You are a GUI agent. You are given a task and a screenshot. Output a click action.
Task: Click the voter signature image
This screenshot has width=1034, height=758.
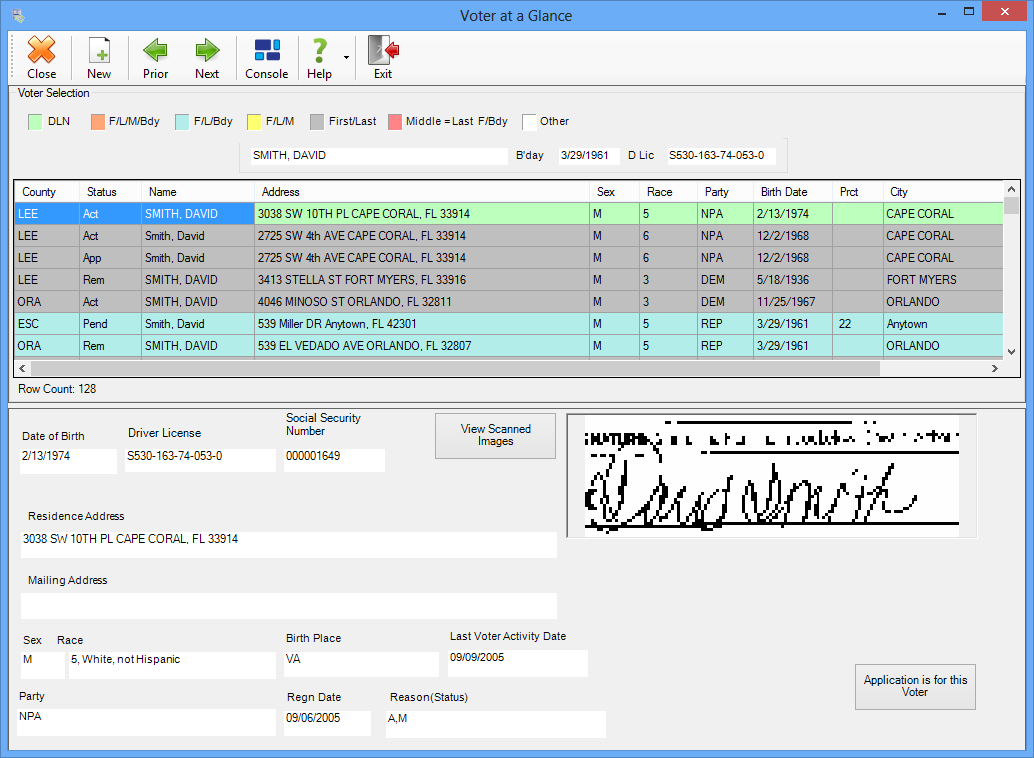point(771,476)
